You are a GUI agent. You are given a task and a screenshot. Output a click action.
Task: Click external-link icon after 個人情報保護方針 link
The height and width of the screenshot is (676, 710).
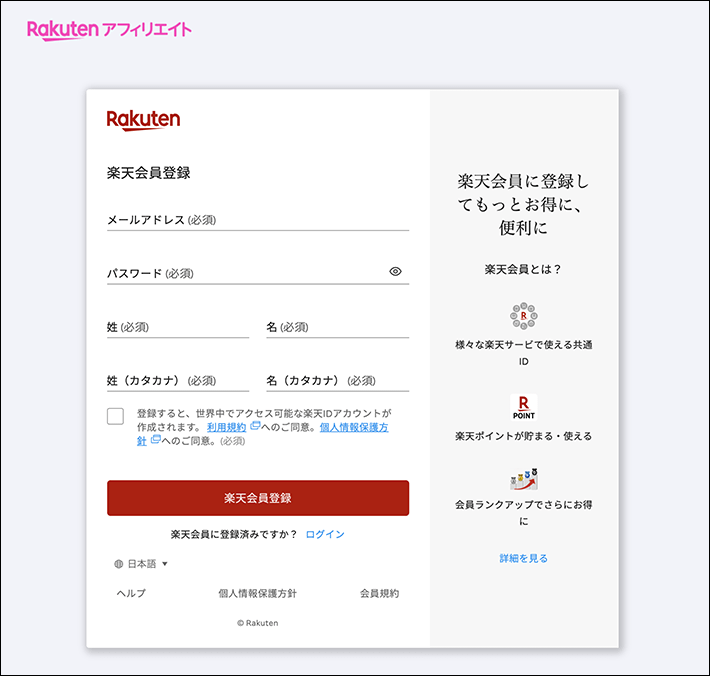click(x=155, y=439)
